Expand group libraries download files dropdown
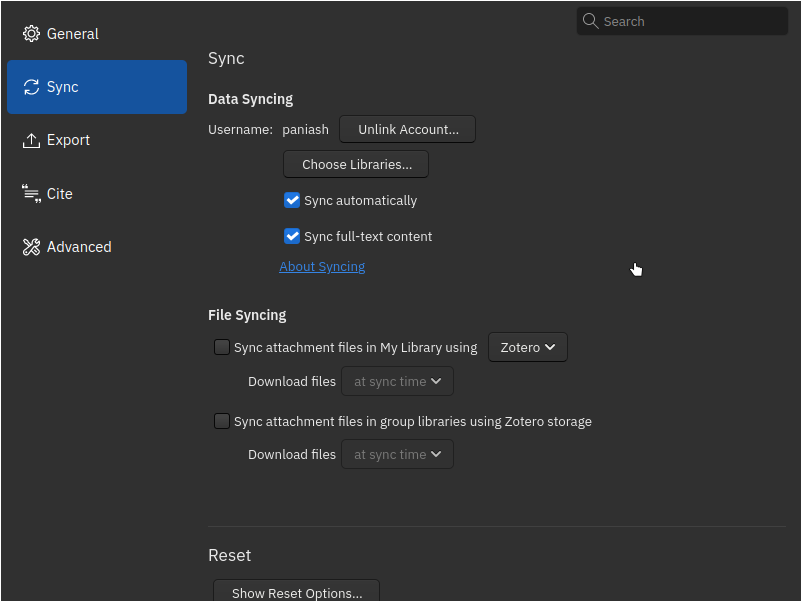802x602 pixels. (x=397, y=454)
